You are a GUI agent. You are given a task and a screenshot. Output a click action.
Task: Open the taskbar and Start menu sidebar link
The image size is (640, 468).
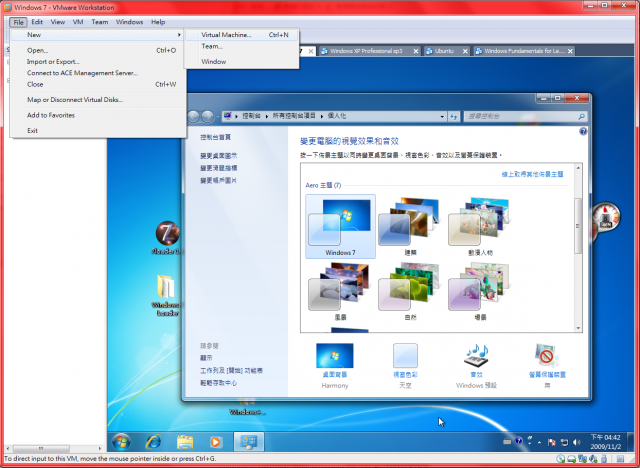click(231, 370)
